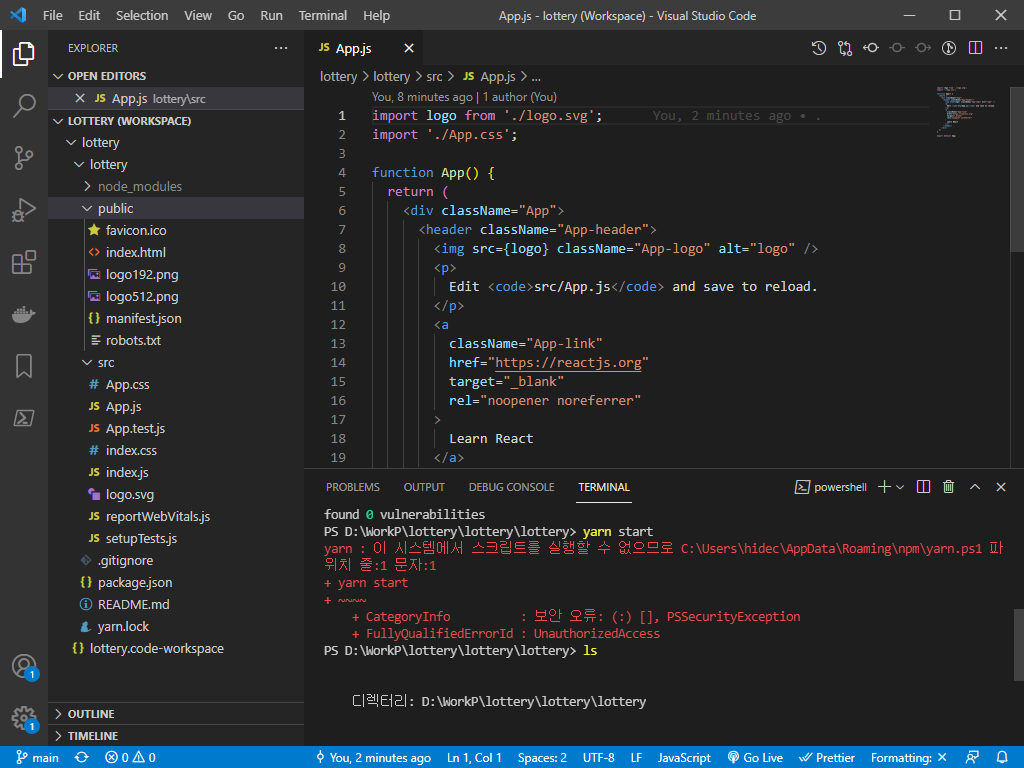This screenshot has height=768, width=1024.
Task: Collapse the src folder
Action: [x=87, y=362]
